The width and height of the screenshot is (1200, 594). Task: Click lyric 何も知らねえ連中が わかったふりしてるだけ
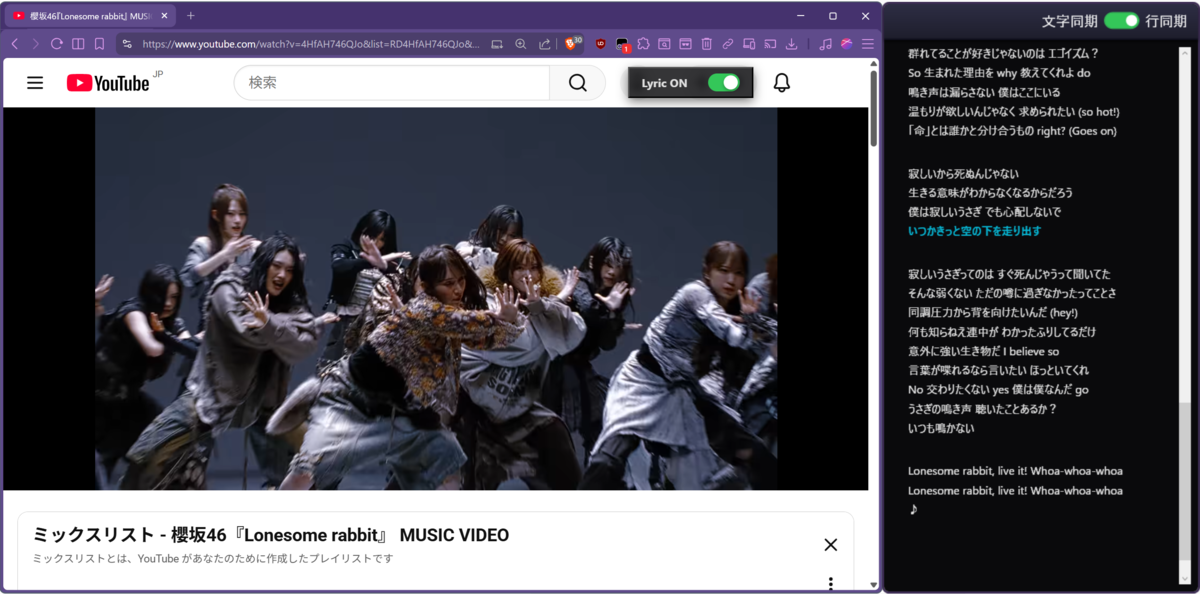click(1002, 332)
